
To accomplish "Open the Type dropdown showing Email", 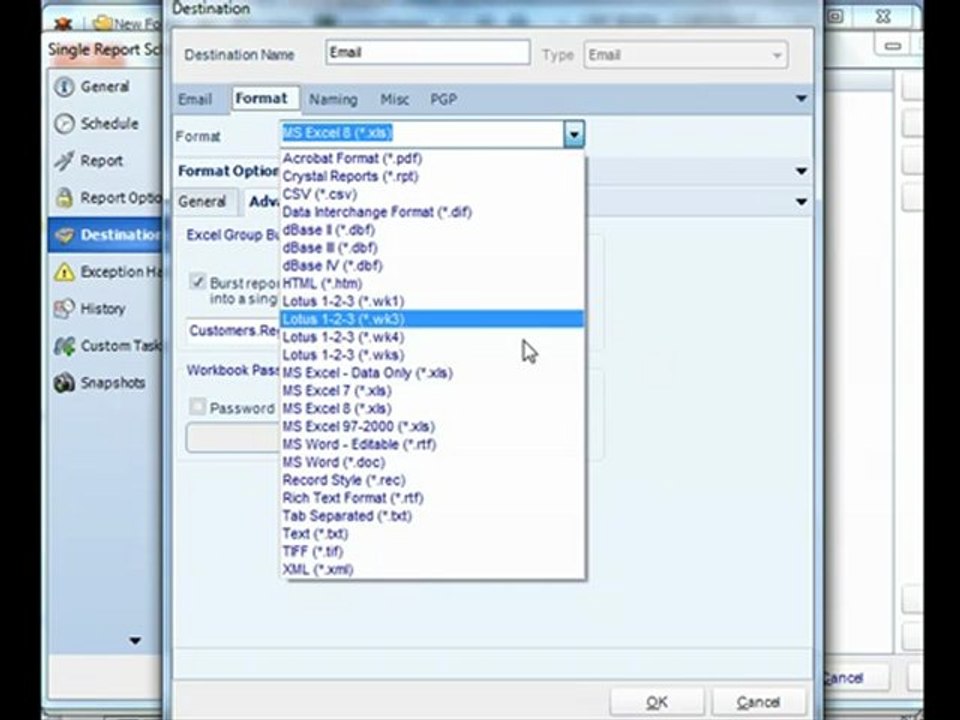I will tap(686, 55).
